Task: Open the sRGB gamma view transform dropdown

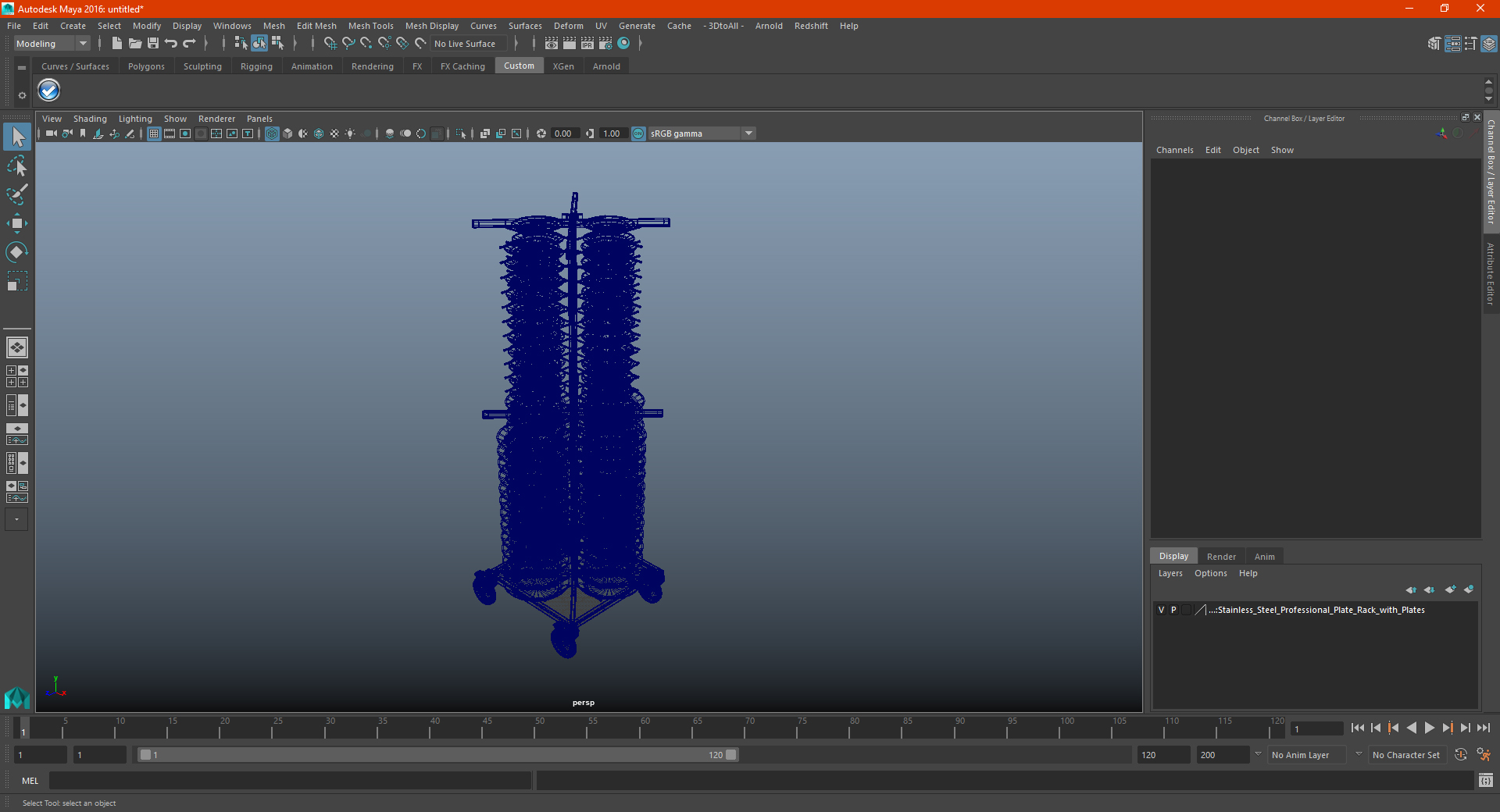Action: pos(702,134)
